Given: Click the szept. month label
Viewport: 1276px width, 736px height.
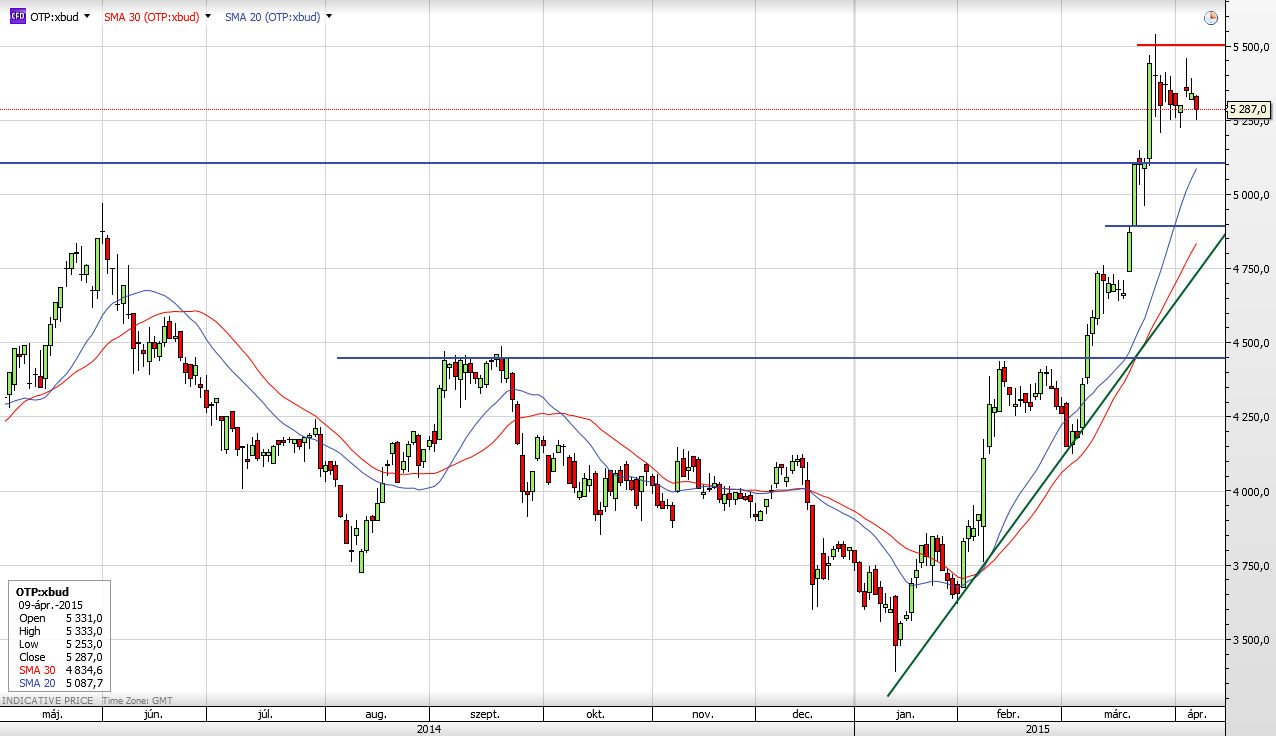Looking at the screenshot, I should click(485, 714).
